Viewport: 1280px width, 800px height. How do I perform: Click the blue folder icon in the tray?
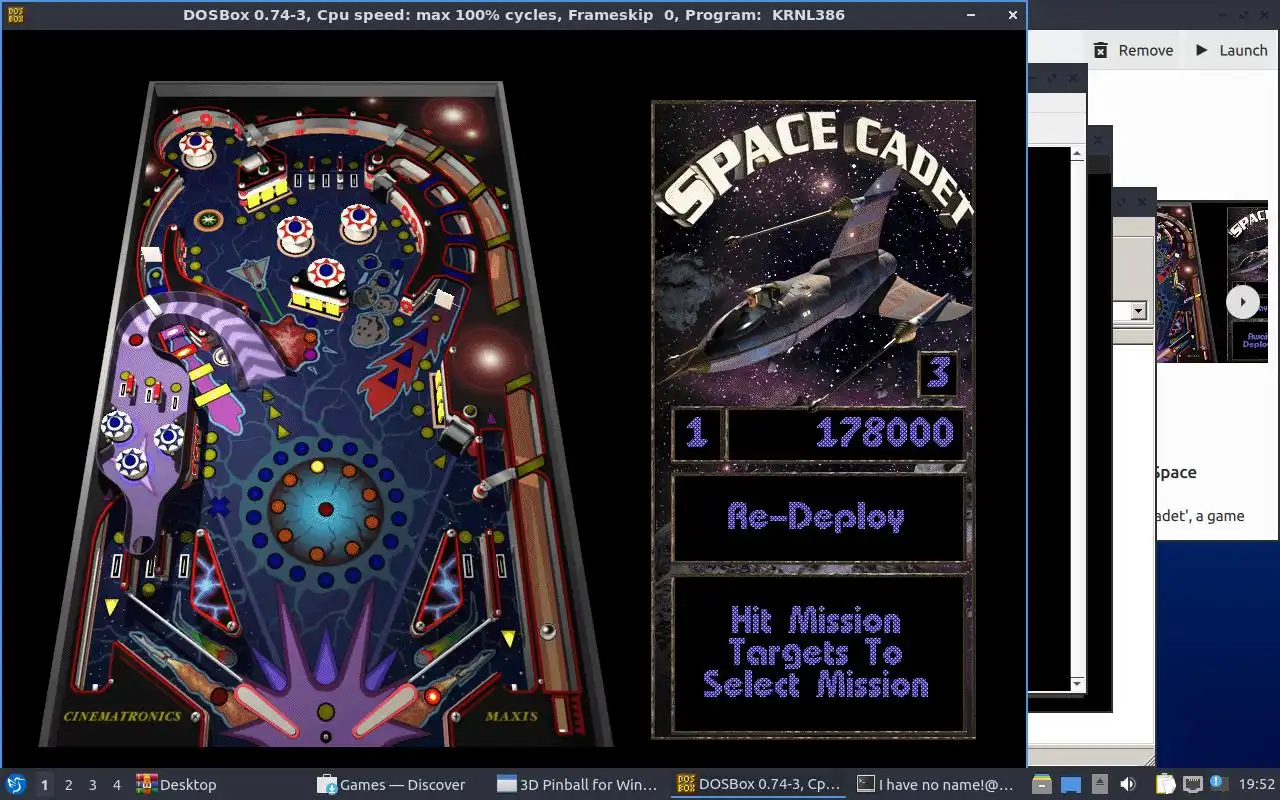[x=1071, y=785]
